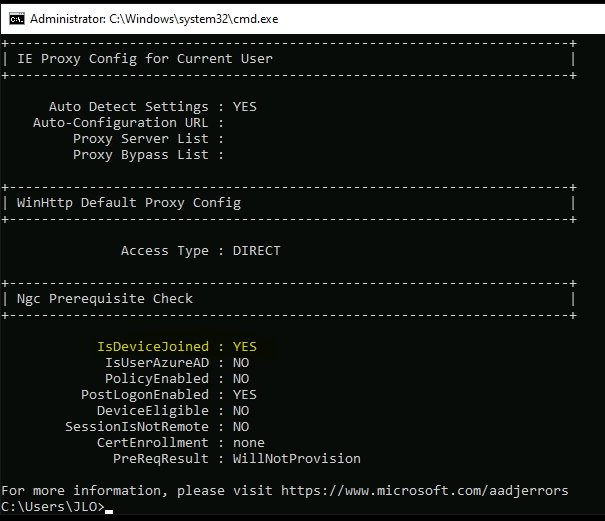
Task: Click the Auto Detect Settings YES value
Action: 245,107
